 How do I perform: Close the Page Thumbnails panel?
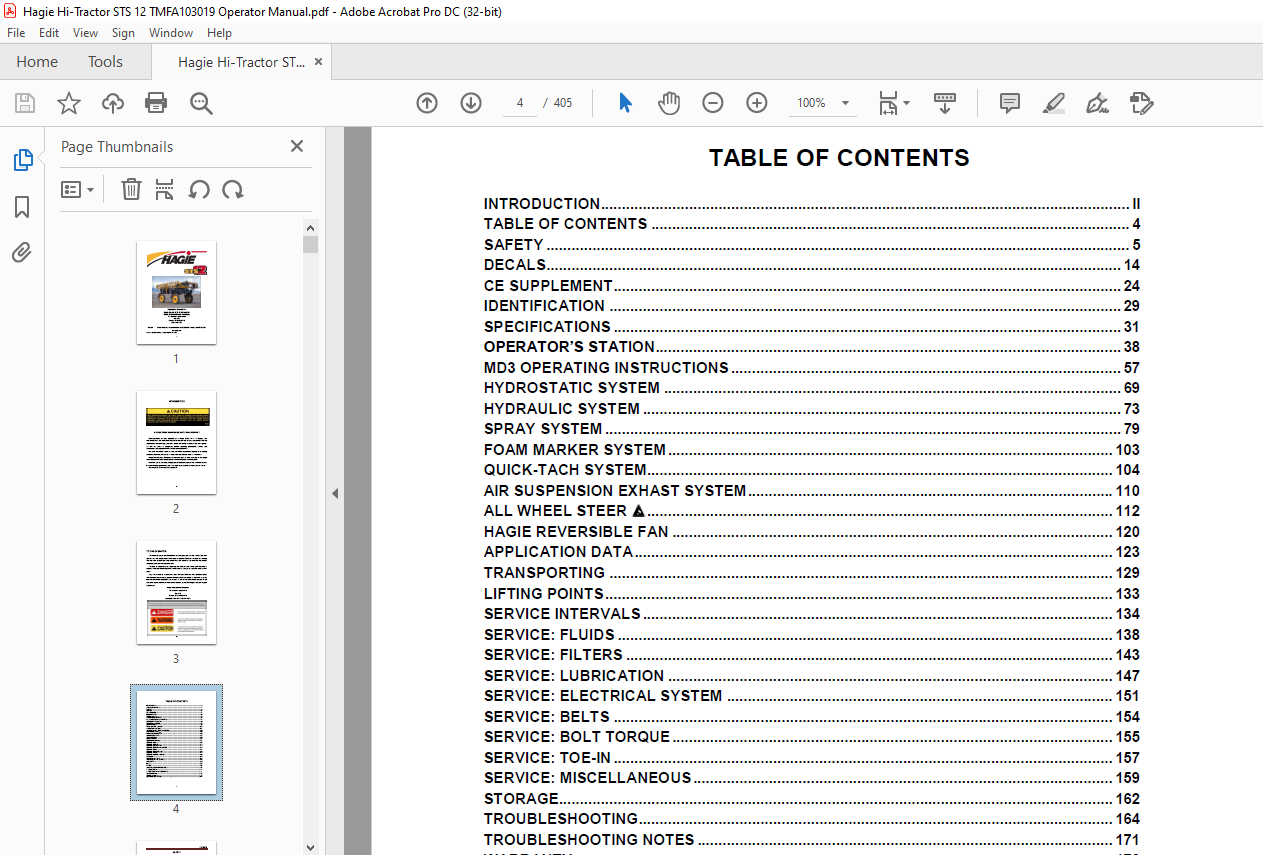(x=297, y=146)
